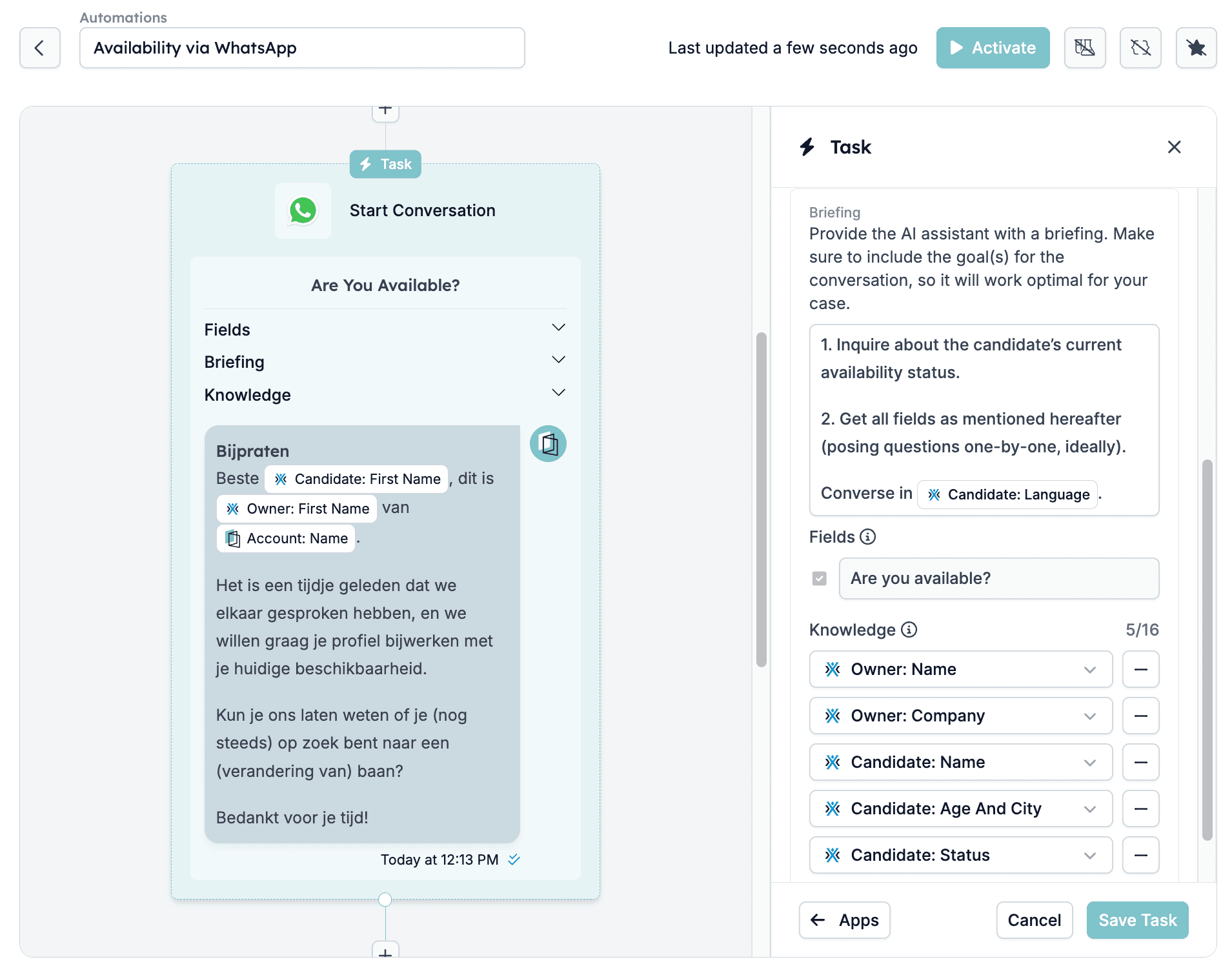Show info about Knowledge
The height and width of the screenshot is (975, 1232).
point(909,630)
